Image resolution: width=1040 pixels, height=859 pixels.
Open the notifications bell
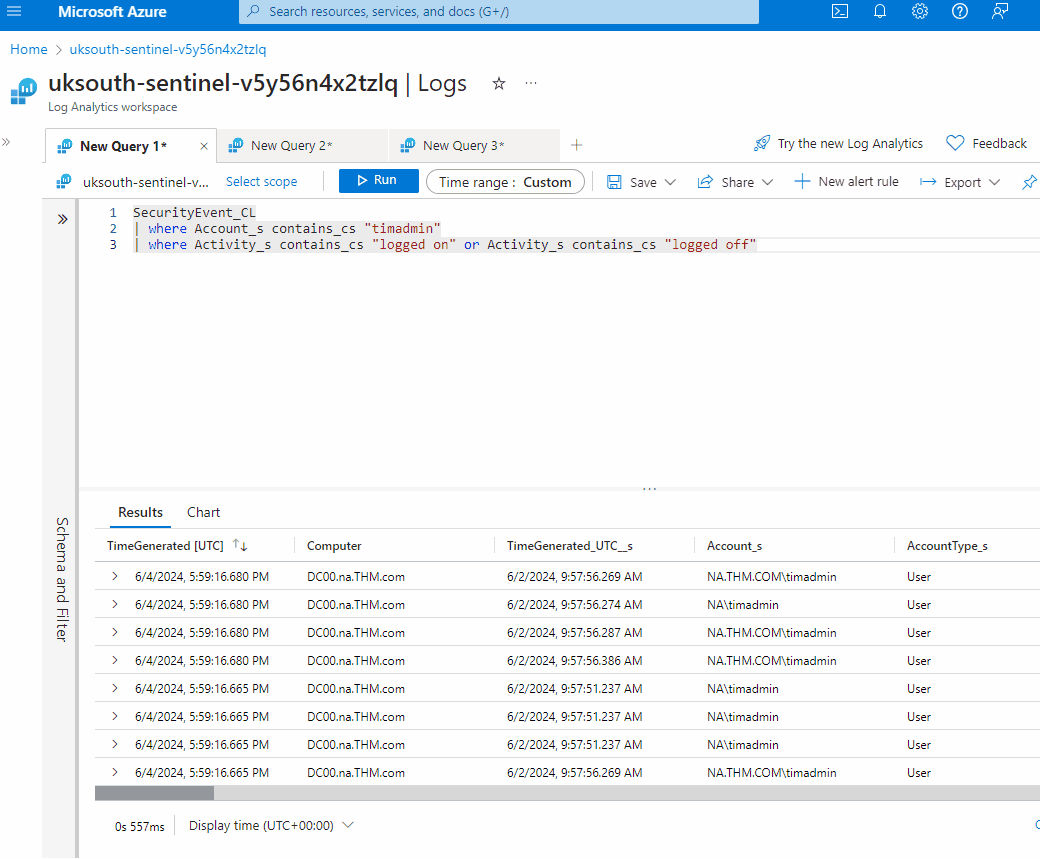(879, 11)
